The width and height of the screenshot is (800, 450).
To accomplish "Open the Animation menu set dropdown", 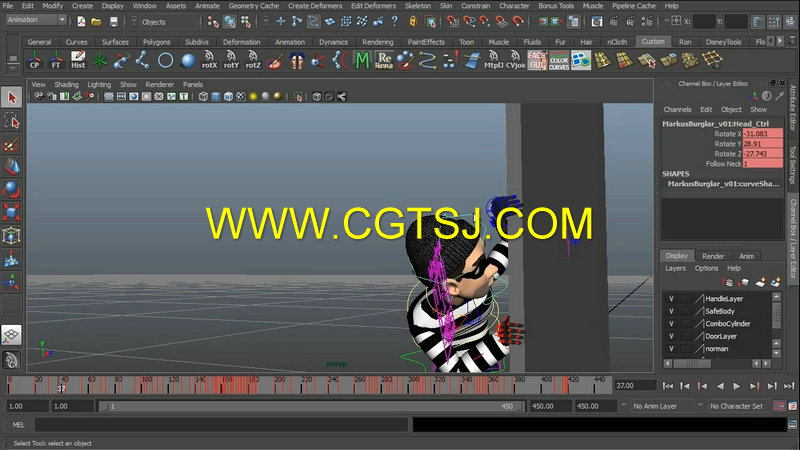I will tap(36, 20).
